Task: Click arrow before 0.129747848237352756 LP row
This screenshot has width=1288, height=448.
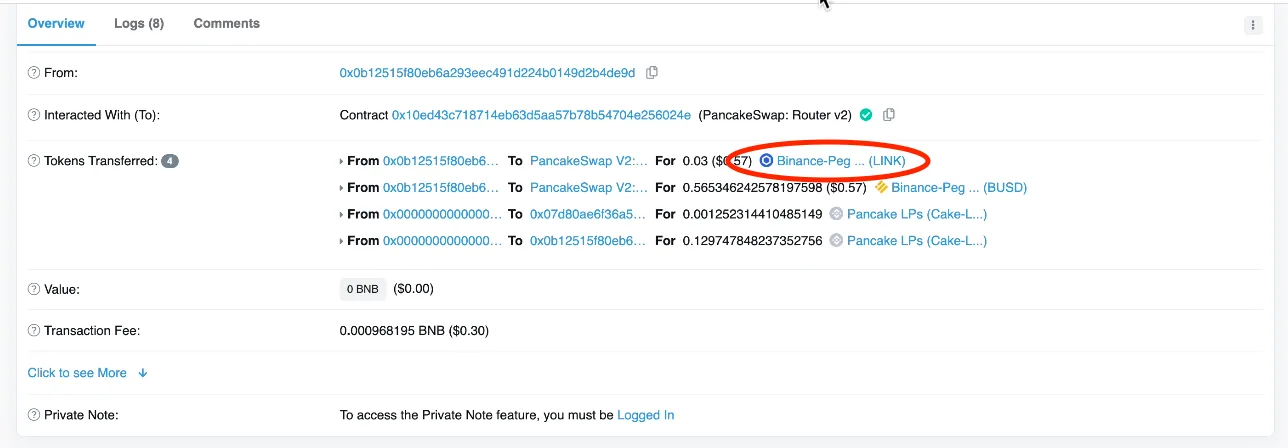Action: [x=343, y=241]
